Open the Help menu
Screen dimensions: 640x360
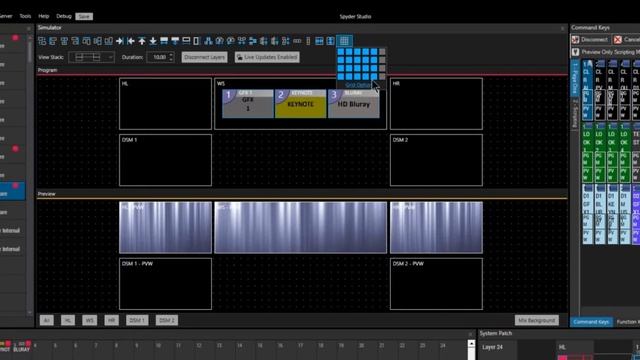[44, 16]
